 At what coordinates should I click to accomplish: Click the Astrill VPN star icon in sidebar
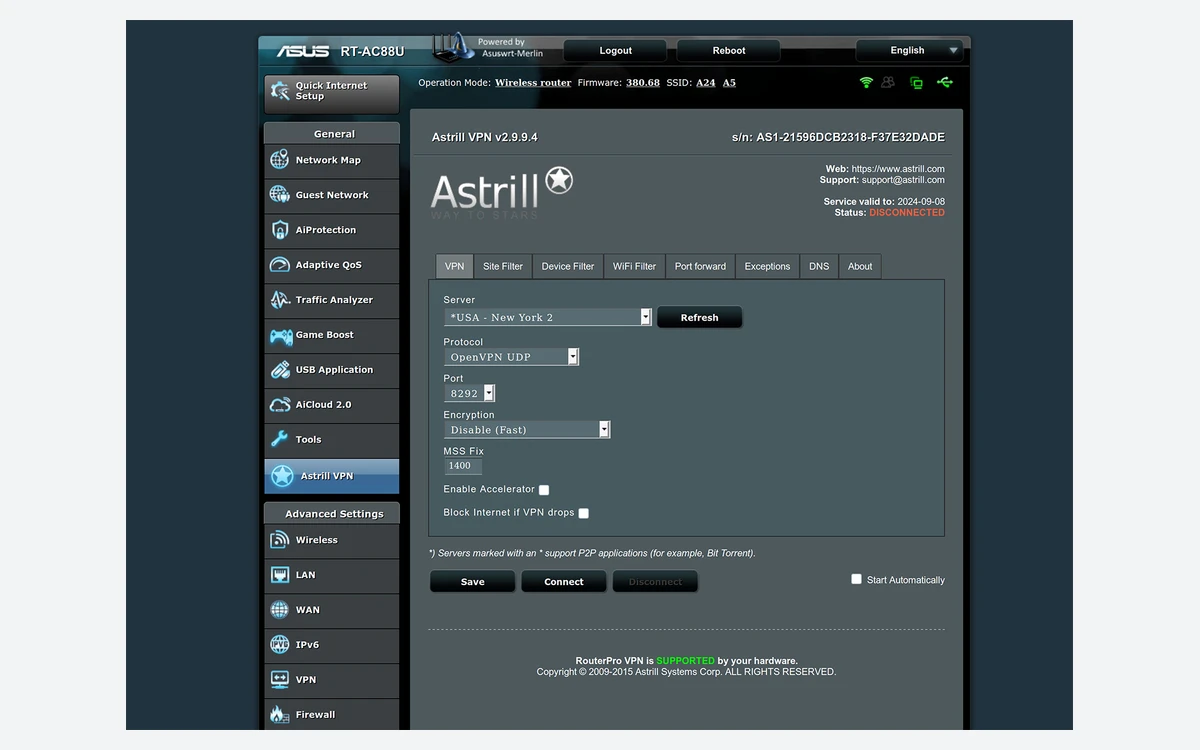pos(282,476)
